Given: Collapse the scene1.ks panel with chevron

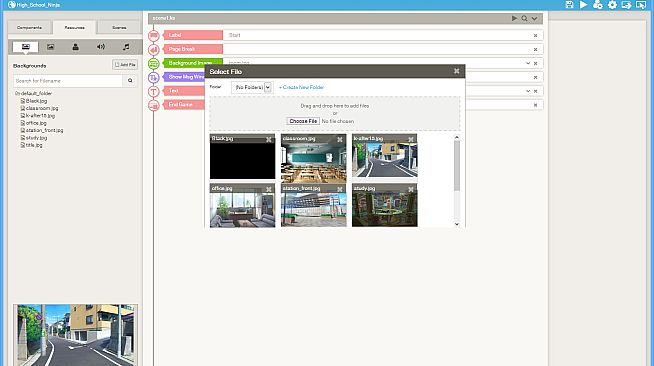Looking at the screenshot, I should pos(534,18).
